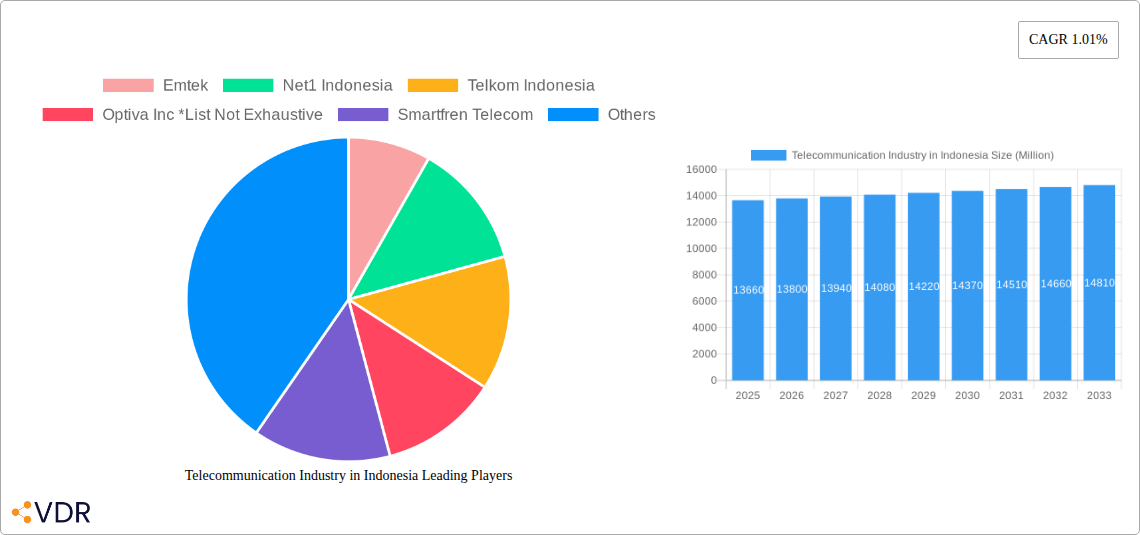Click the 2033 x-axis label
1140x535 pixels.
click(x=1099, y=395)
